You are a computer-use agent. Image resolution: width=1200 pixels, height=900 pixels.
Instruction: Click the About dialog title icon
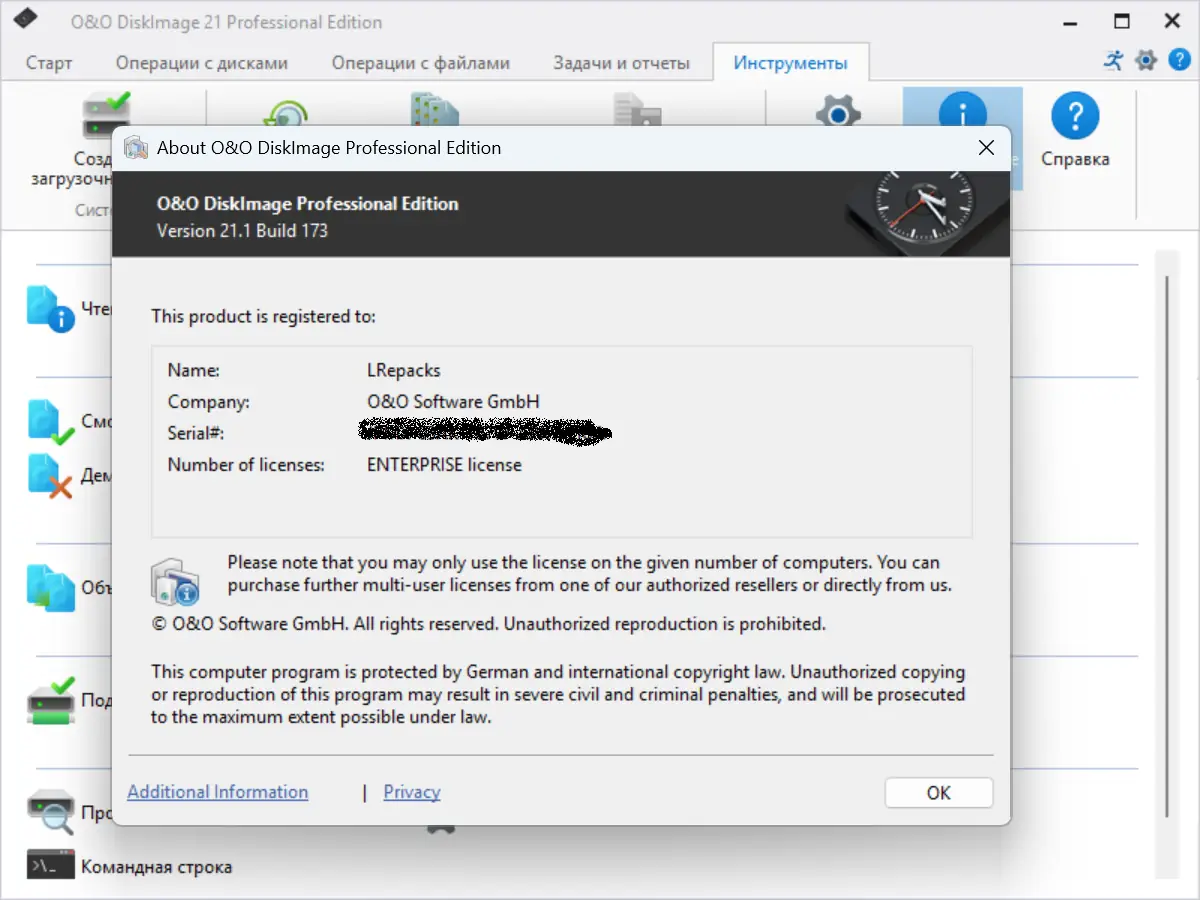tap(136, 148)
